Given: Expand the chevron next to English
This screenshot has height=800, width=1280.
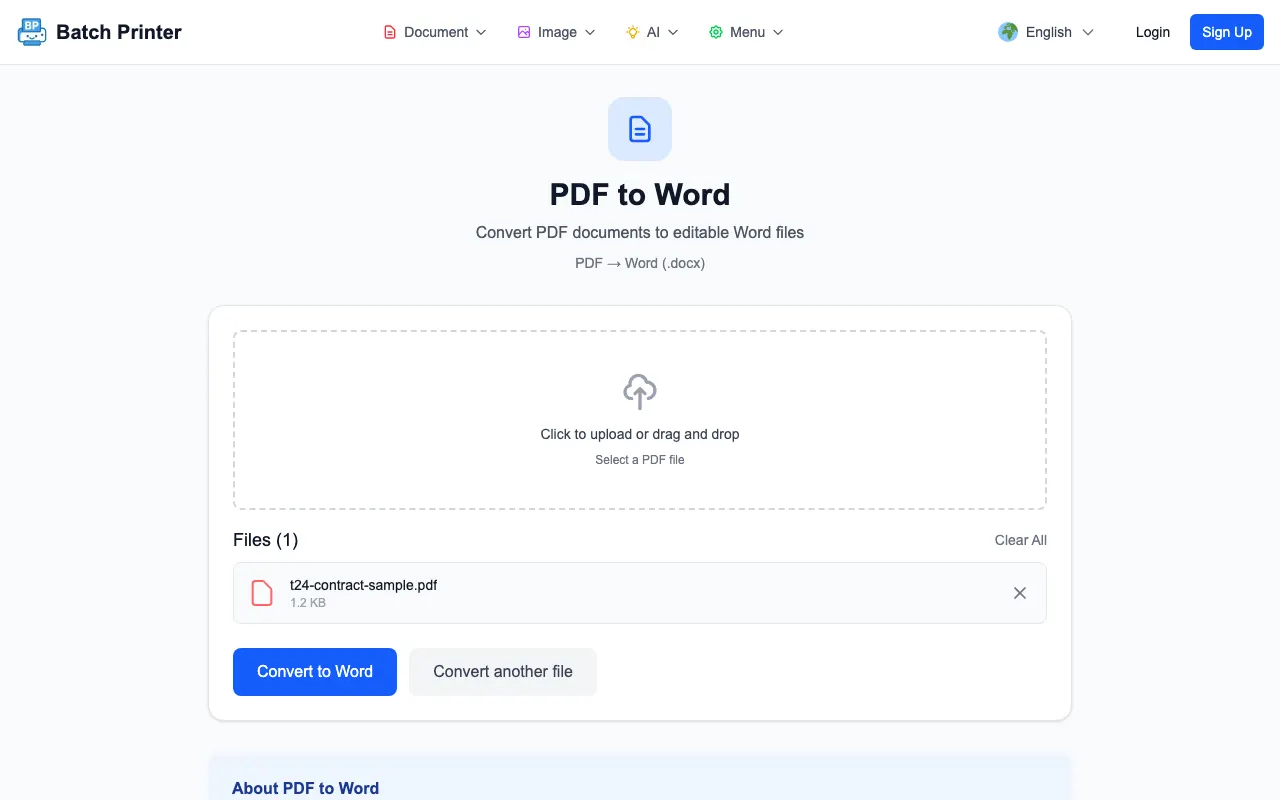Looking at the screenshot, I should click(x=1088, y=32).
